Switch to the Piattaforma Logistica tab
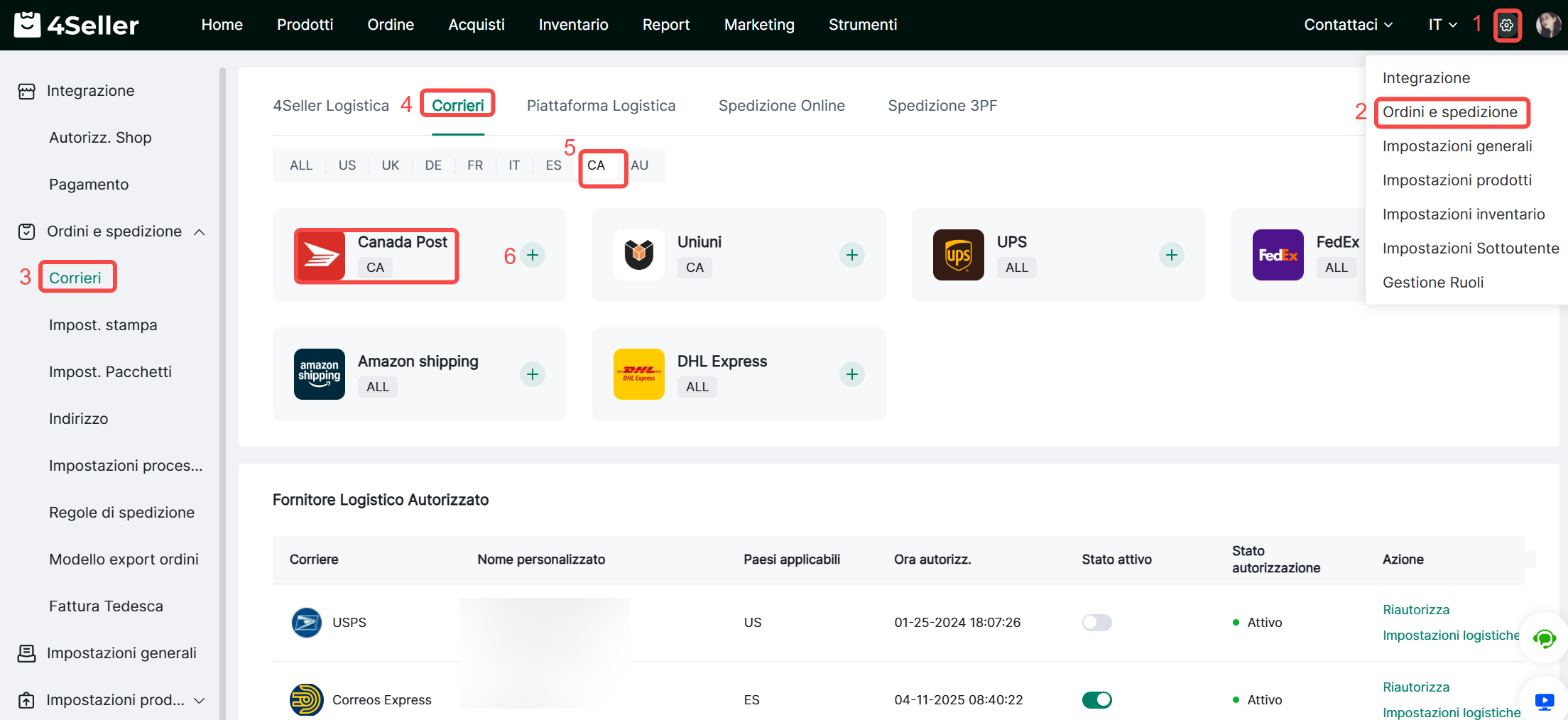Image resolution: width=1568 pixels, height=720 pixels. (601, 106)
